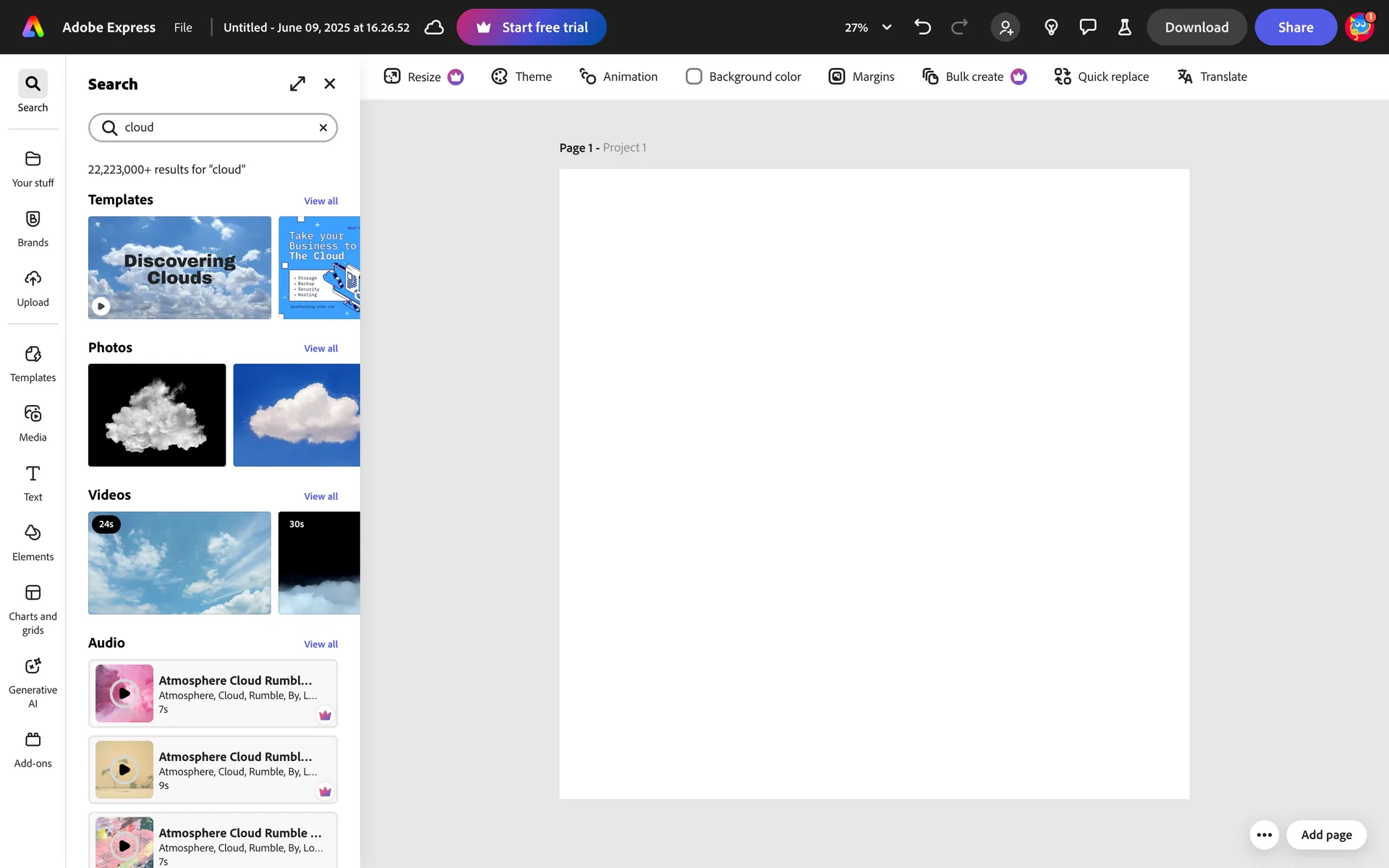Expand the search panel to full view
This screenshot has height=868, width=1389.
[x=297, y=84]
